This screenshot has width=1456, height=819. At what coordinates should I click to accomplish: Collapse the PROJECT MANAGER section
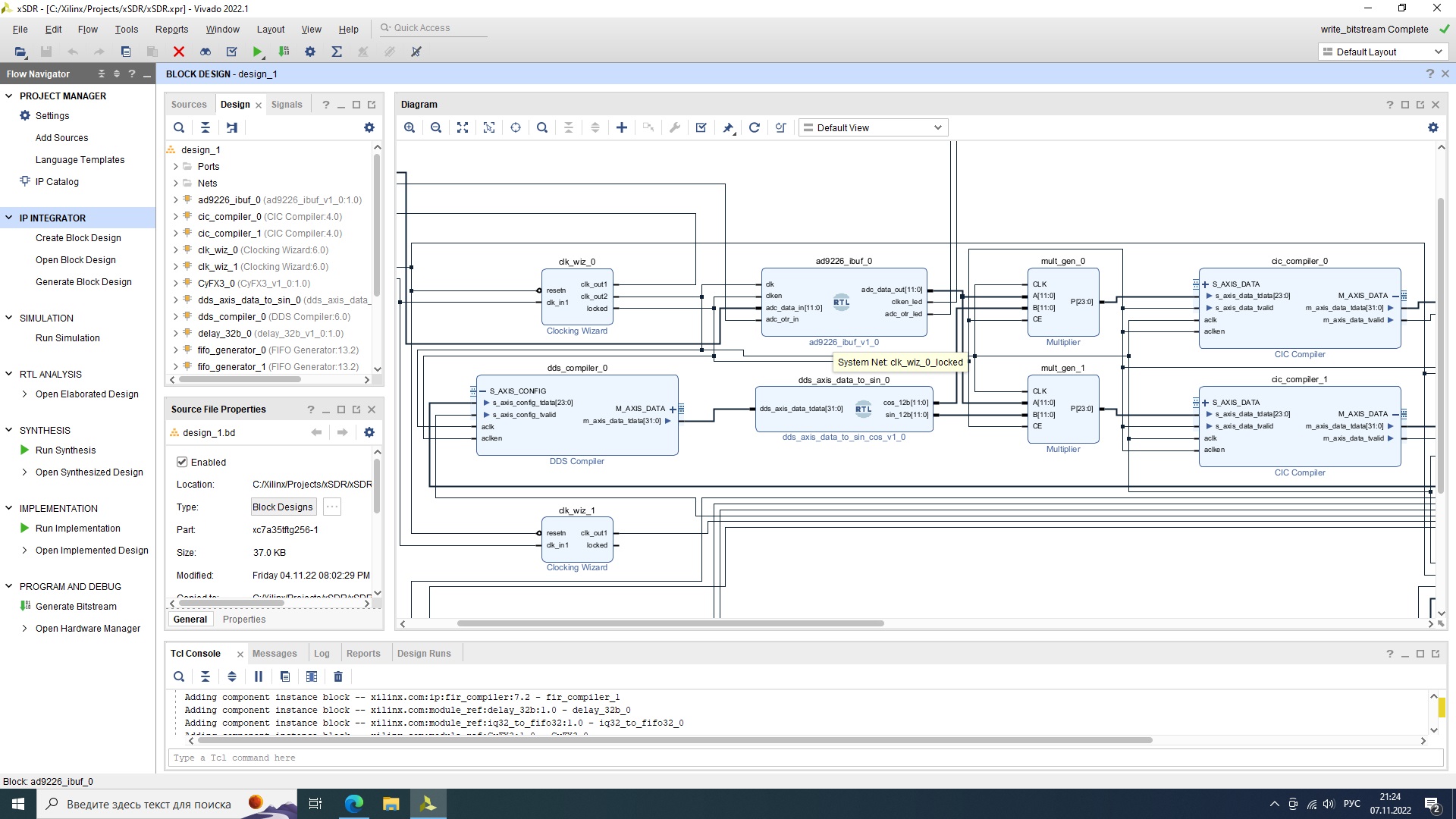(x=9, y=96)
